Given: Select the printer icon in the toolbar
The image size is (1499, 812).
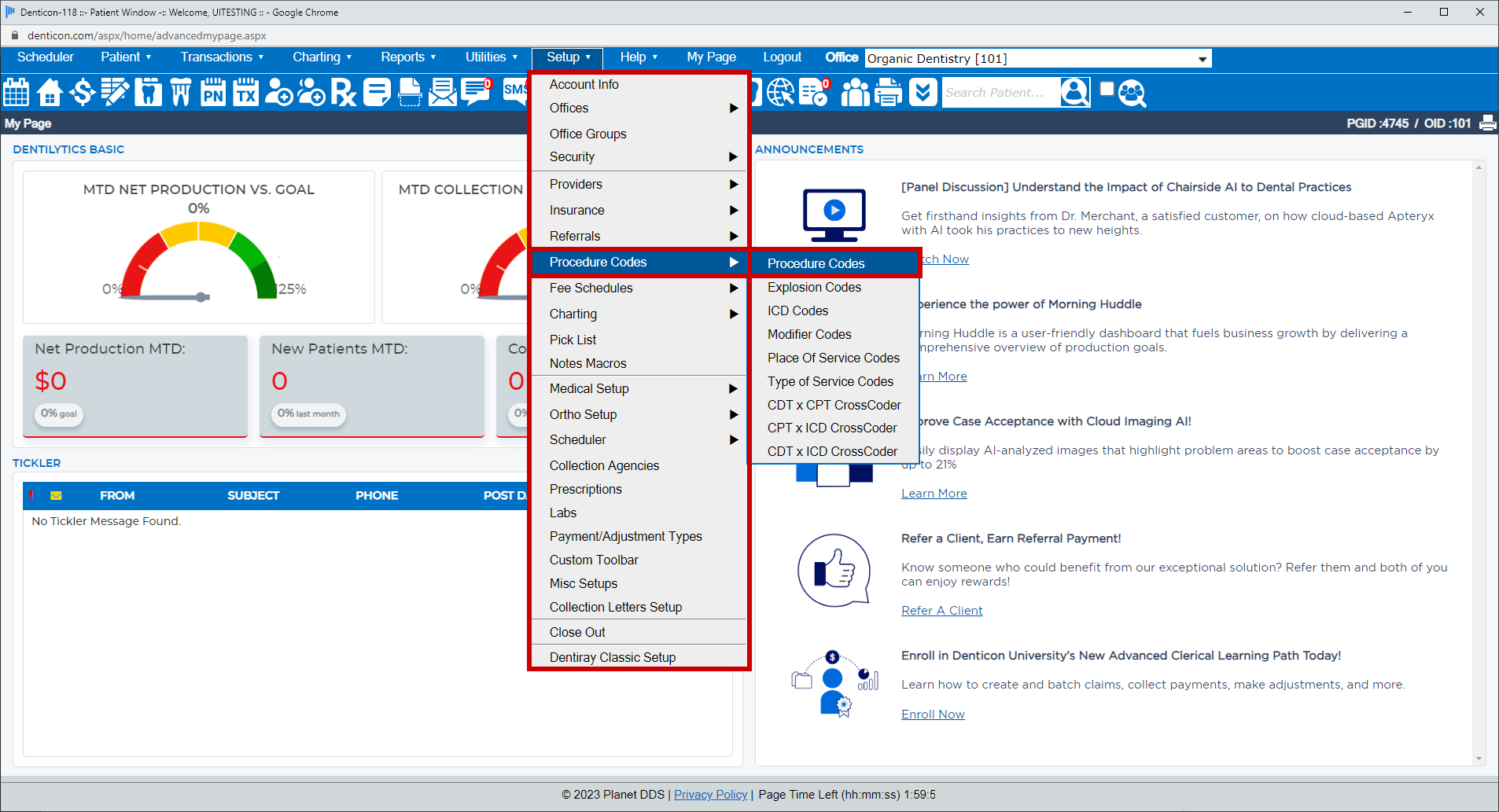Looking at the screenshot, I should [x=889, y=92].
